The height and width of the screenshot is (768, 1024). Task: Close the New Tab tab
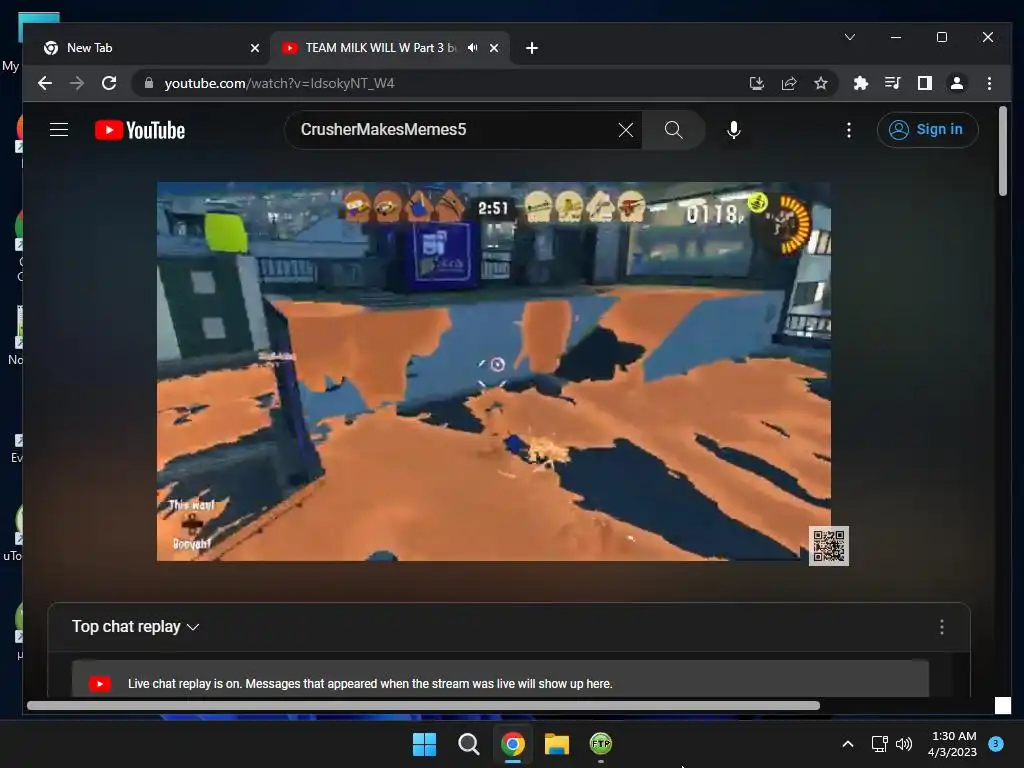click(255, 48)
